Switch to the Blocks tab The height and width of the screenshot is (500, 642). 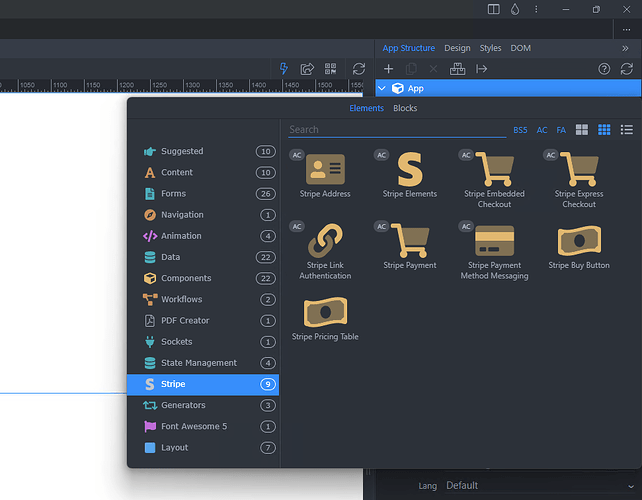coord(405,108)
